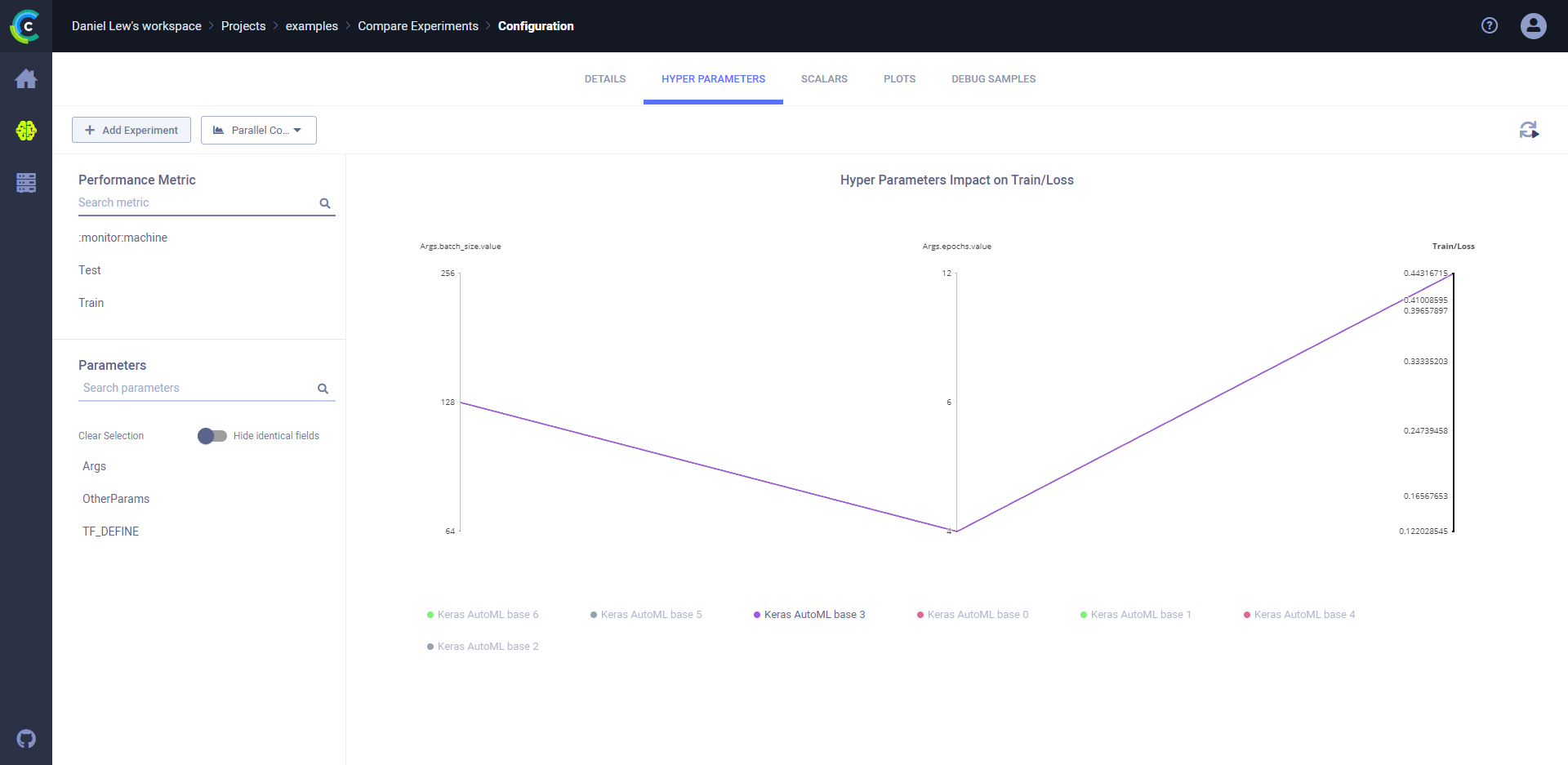This screenshot has height=765, width=1568.
Task: Expand the Args parameter group
Action: click(95, 466)
